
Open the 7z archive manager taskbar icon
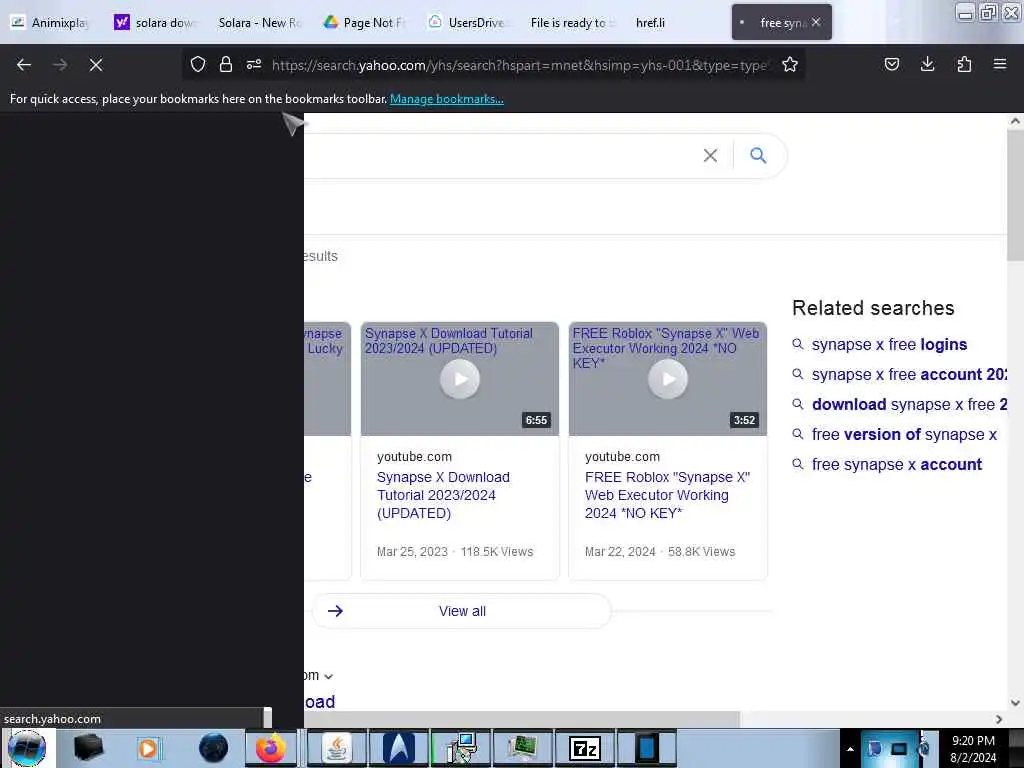point(584,748)
